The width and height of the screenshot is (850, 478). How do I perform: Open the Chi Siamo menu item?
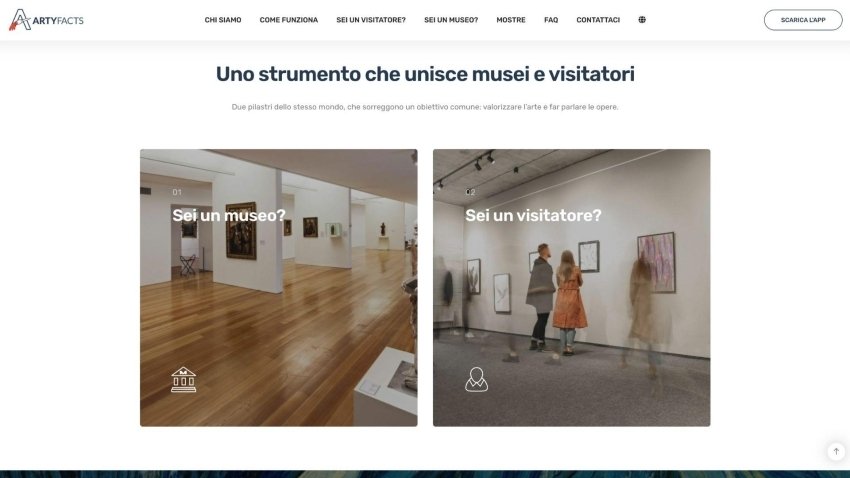[223, 20]
